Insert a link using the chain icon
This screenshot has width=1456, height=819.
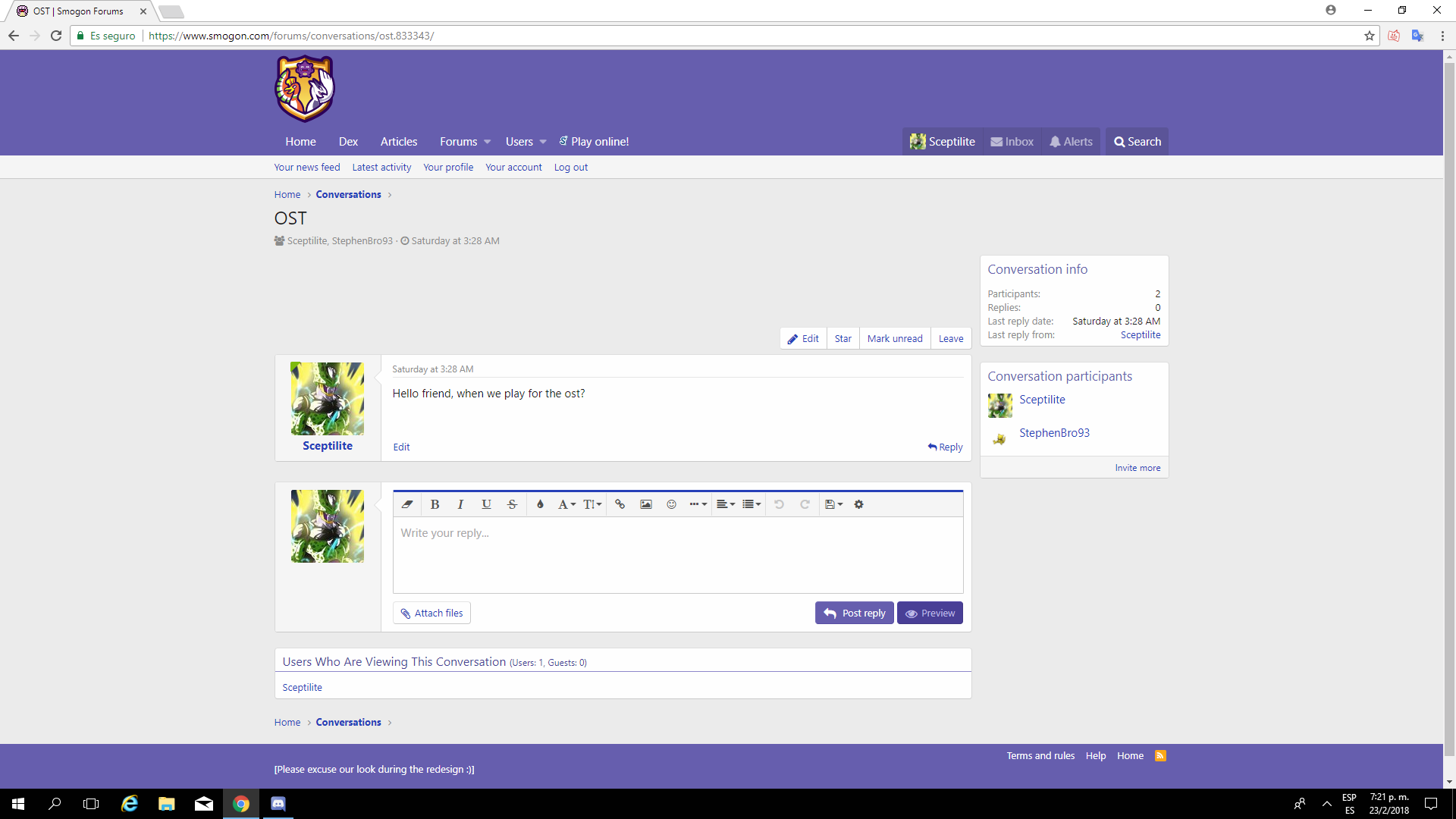620,504
